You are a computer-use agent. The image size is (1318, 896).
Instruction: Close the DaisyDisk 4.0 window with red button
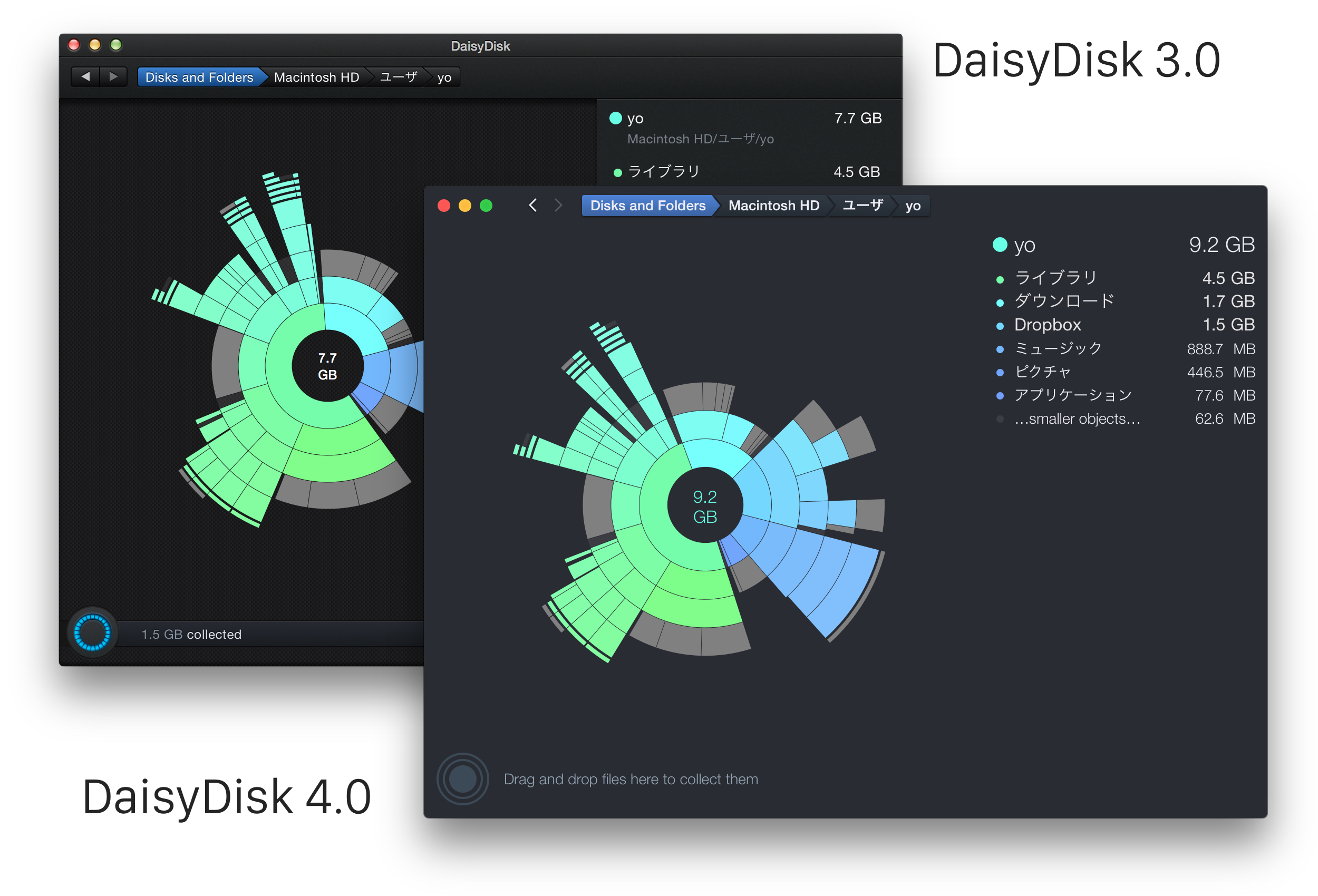(x=444, y=205)
